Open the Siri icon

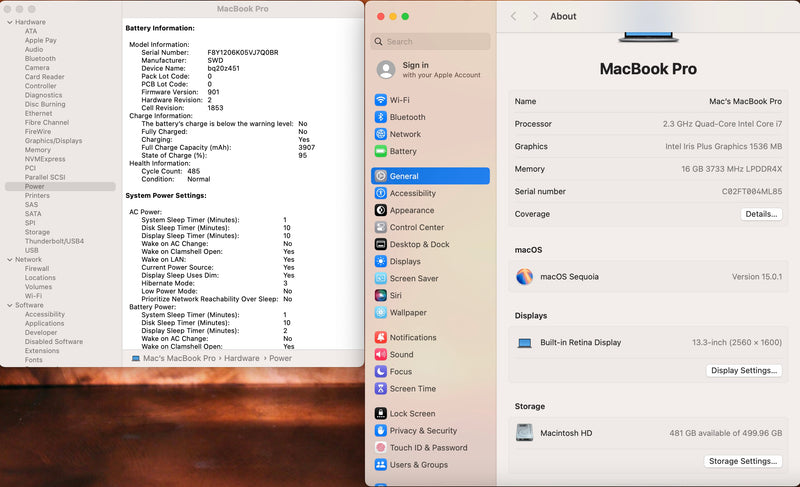pyautogui.click(x=381, y=295)
